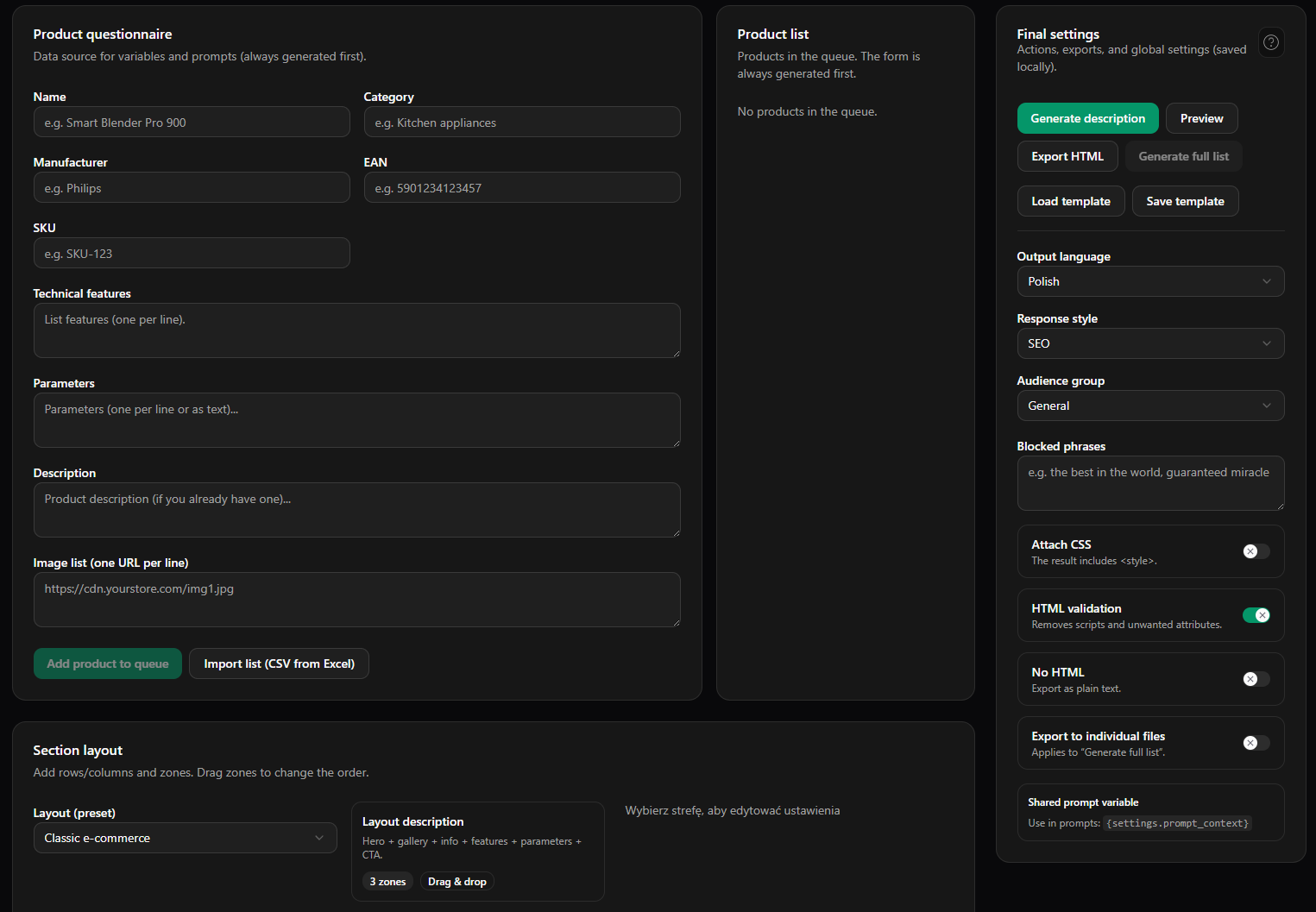This screenshot has width=1316, height=912.
Task: Click the help question mark icon
Action: pos(1270,42)
